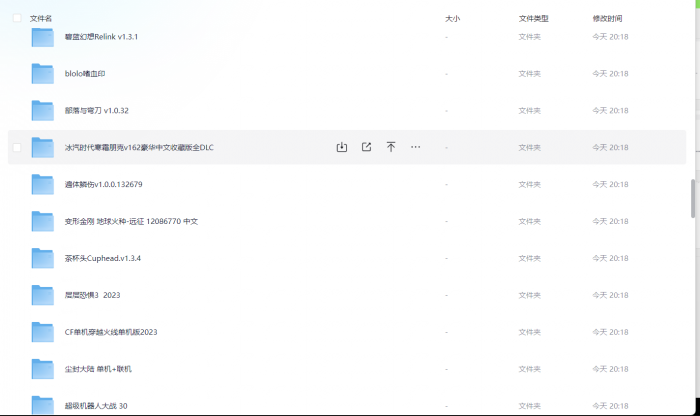Tick the checkbox beside the 冰汽时代 folder
Viewport: 700px width, 416px height.
(x=16, y=148)
